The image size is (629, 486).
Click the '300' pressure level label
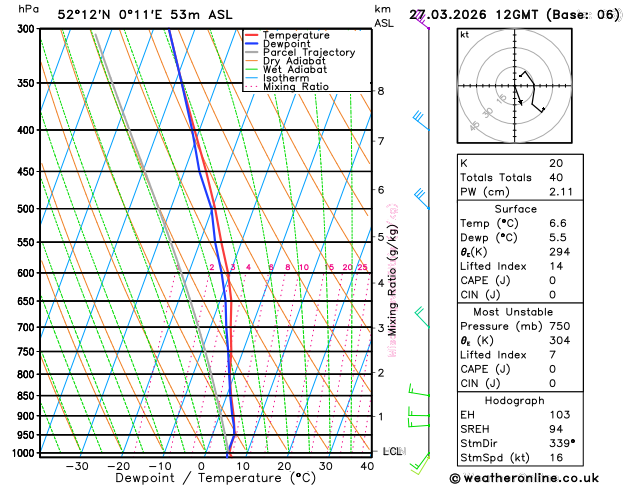(28, 29)
